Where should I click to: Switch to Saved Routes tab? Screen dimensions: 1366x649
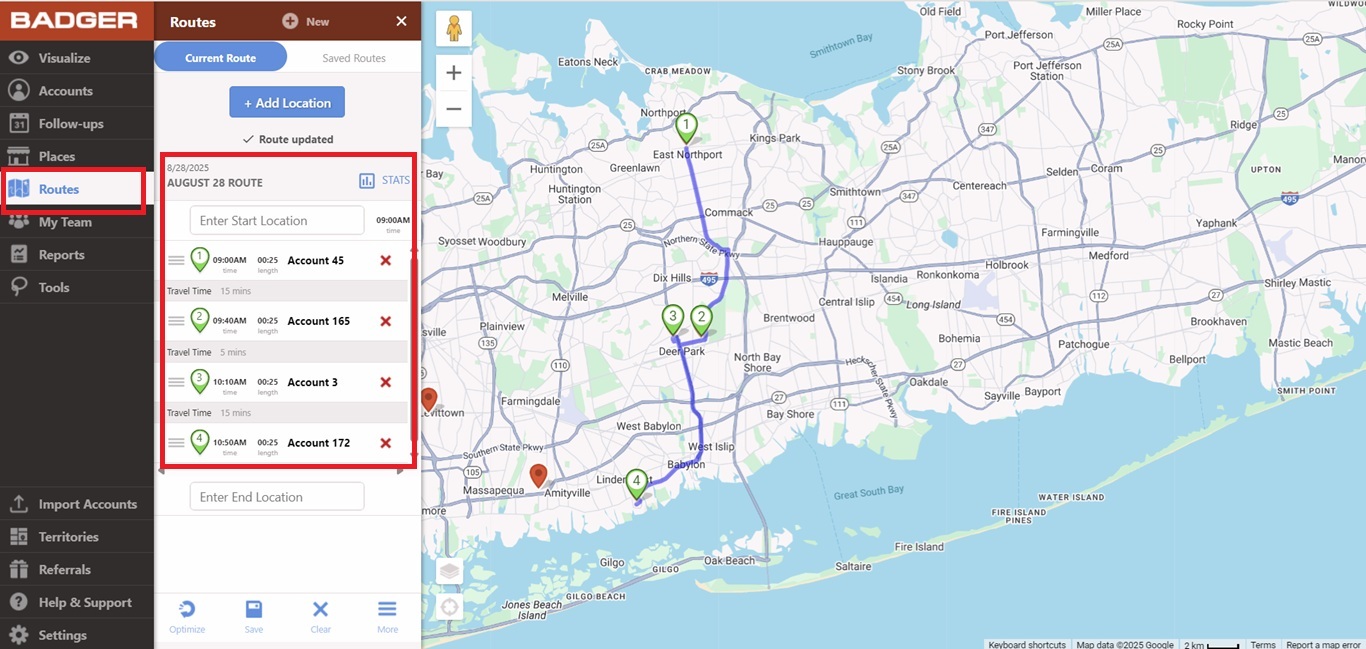354,58
